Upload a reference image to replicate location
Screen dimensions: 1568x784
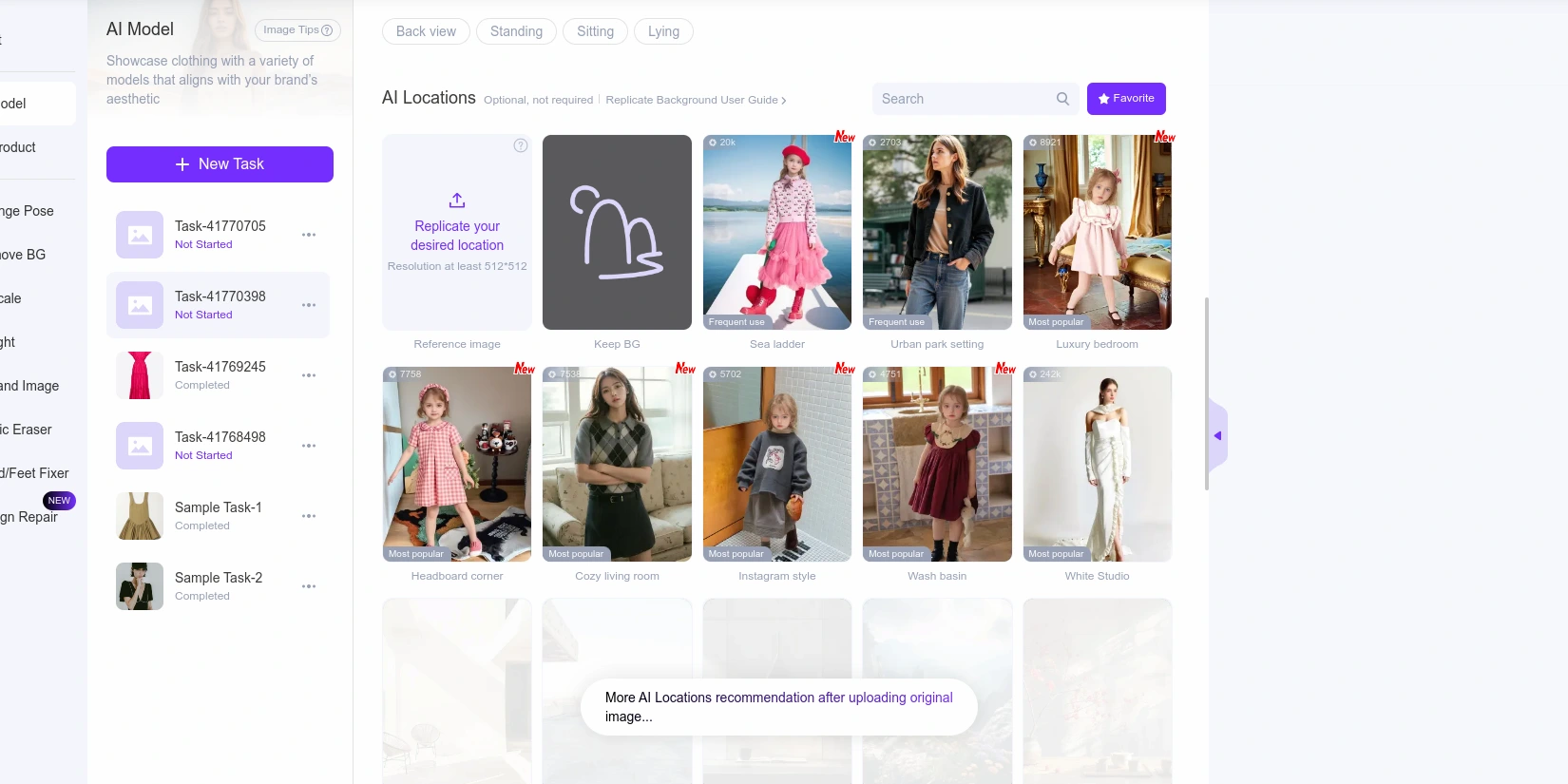coord(457,233)
